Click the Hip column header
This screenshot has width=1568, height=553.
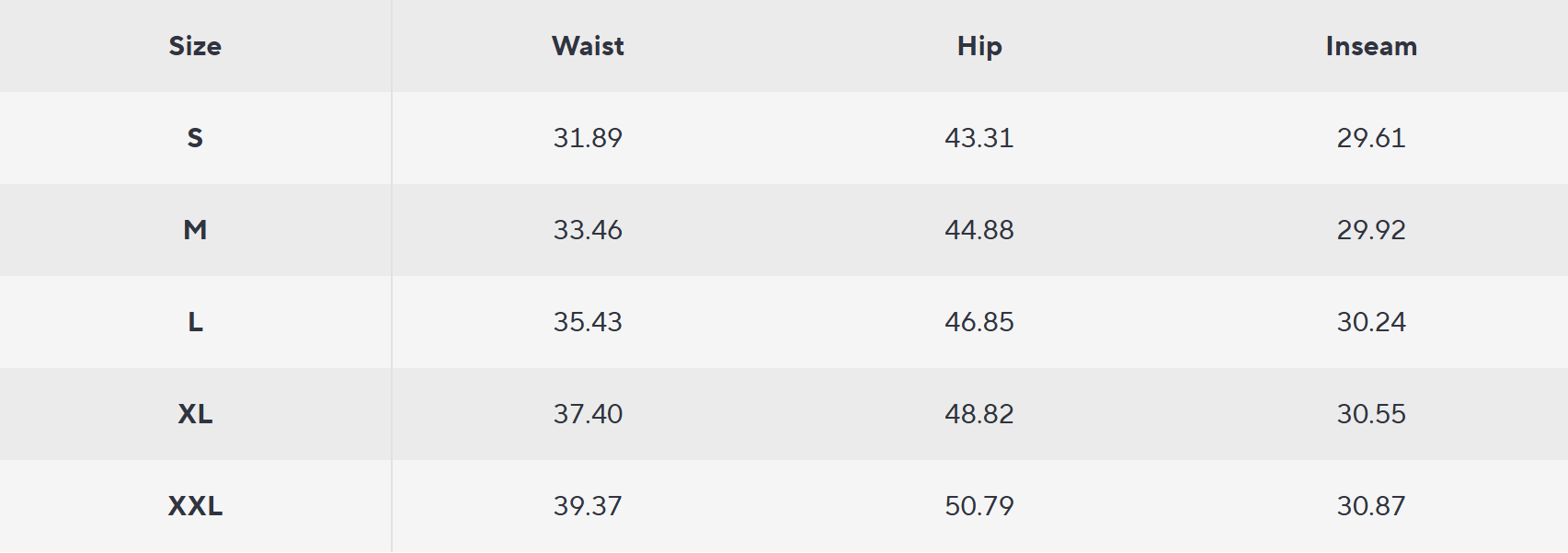point(979,46)
